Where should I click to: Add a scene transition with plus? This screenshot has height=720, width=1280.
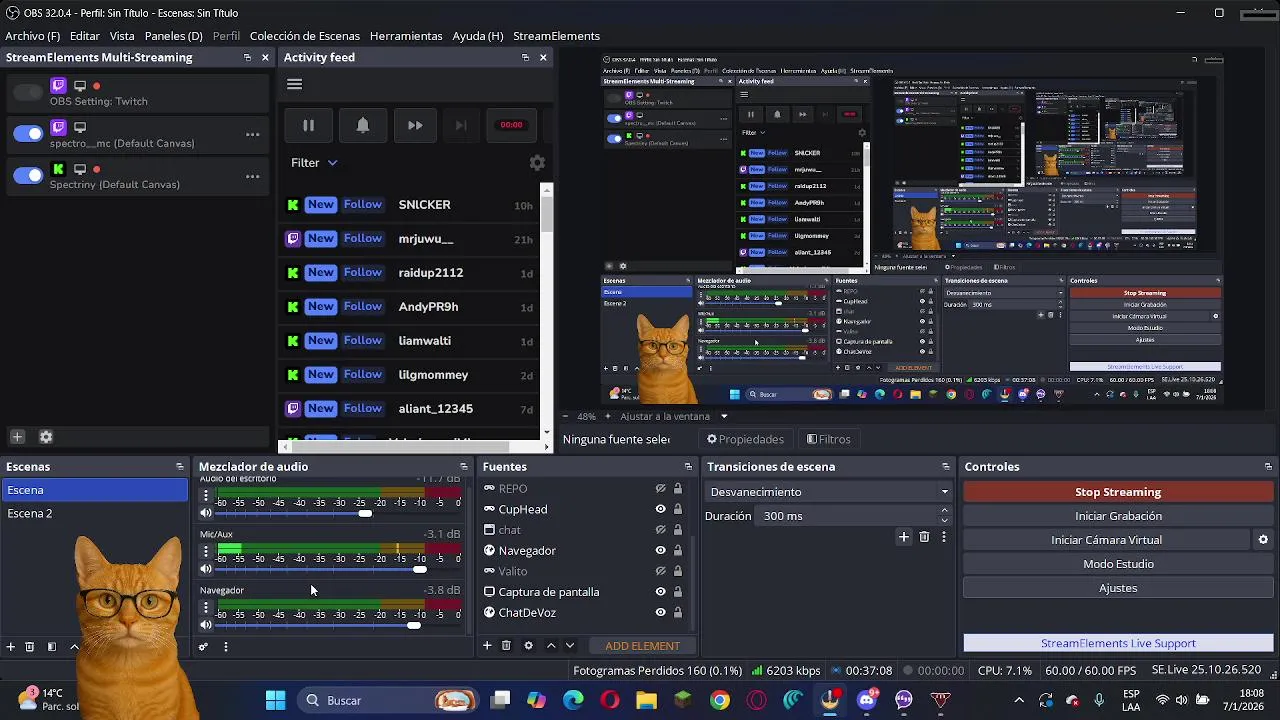click(904, 537)
